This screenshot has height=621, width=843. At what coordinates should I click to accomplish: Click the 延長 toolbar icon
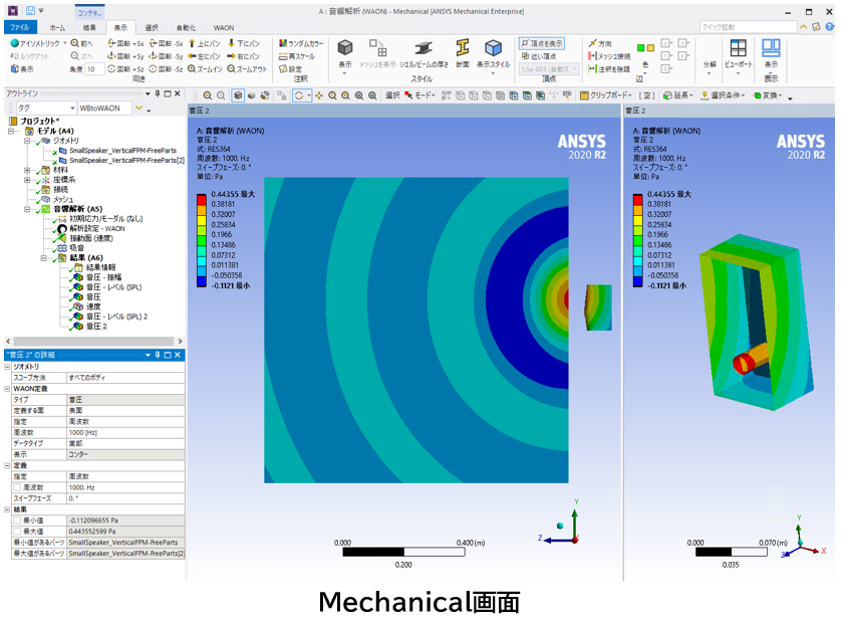point(676,96)
